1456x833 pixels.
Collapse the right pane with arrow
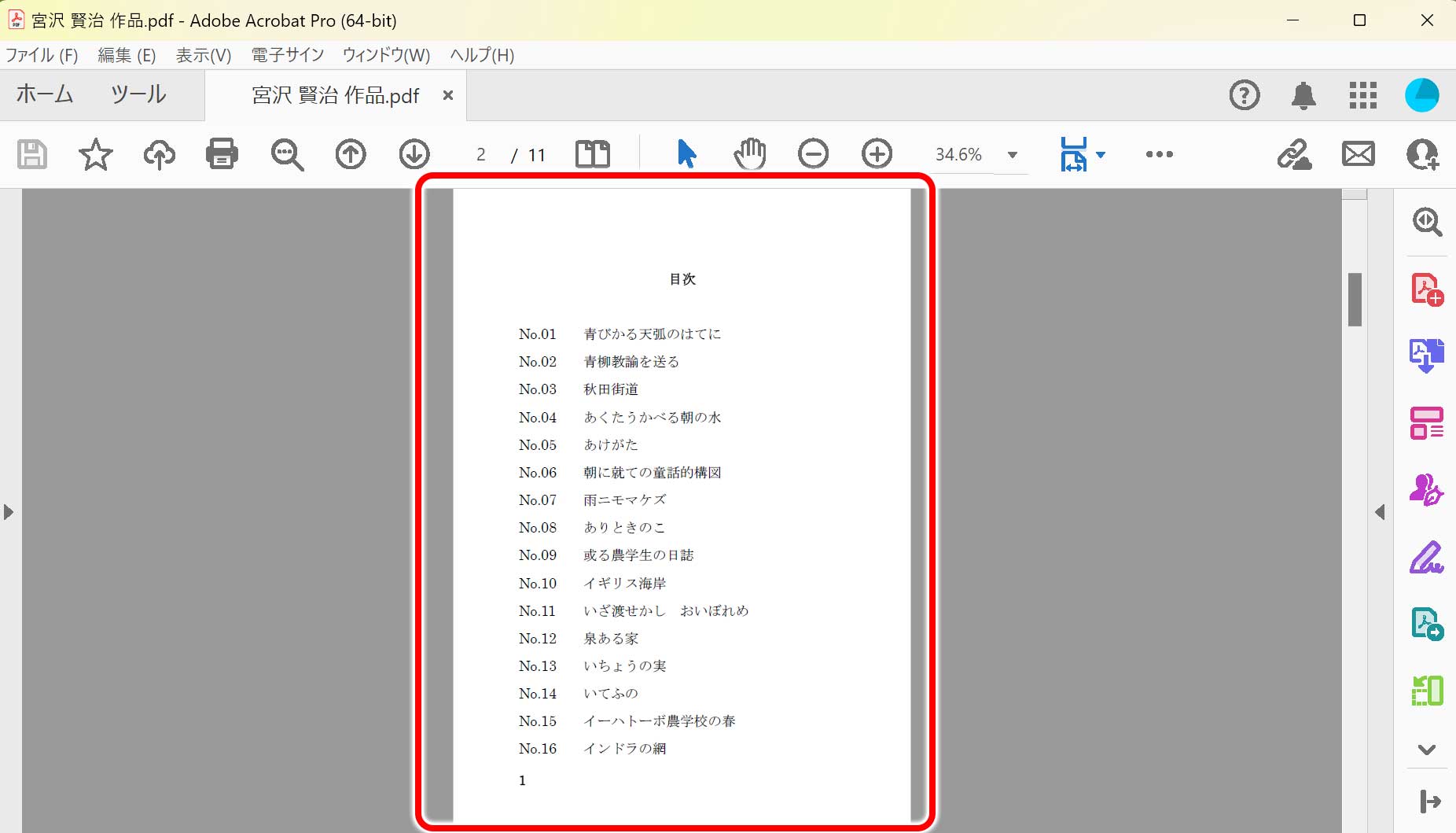click(1380, 512)
